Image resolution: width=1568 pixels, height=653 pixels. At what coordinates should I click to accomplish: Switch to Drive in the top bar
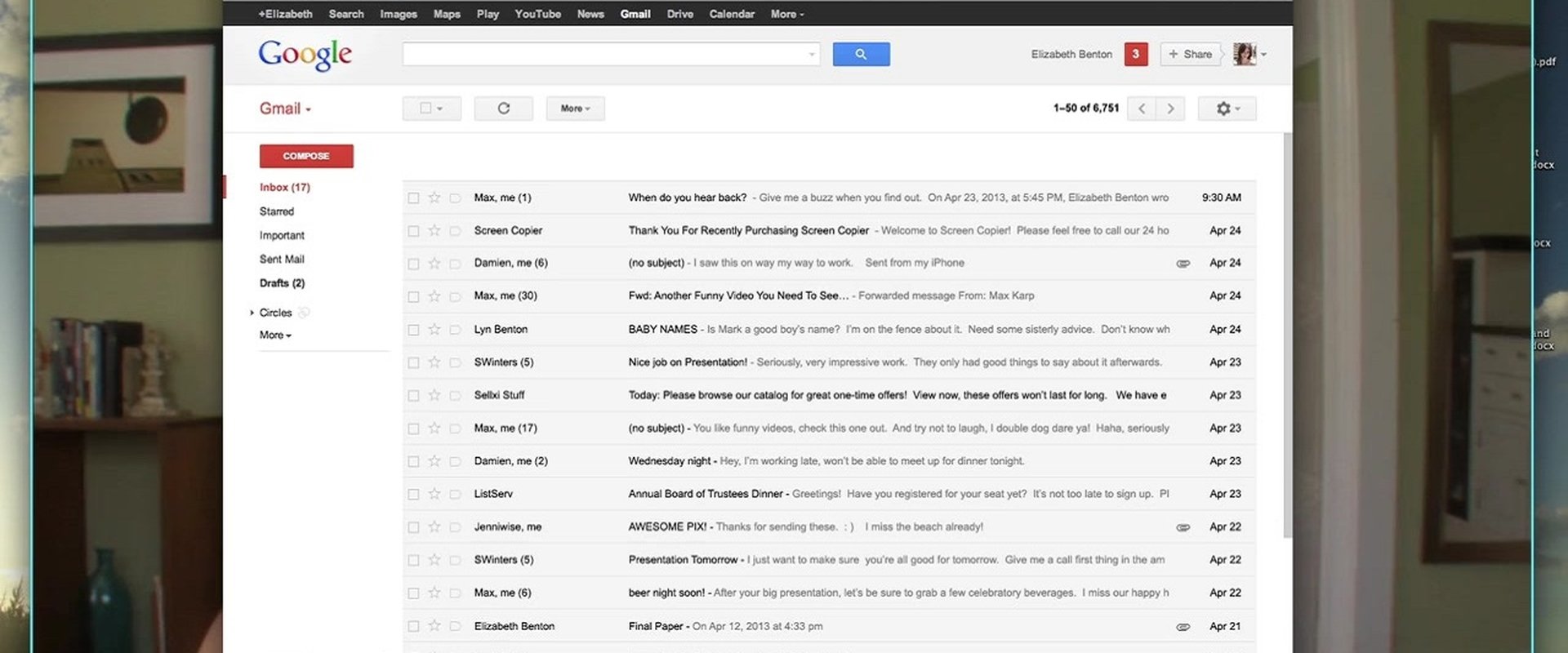(x=680, y=14)
